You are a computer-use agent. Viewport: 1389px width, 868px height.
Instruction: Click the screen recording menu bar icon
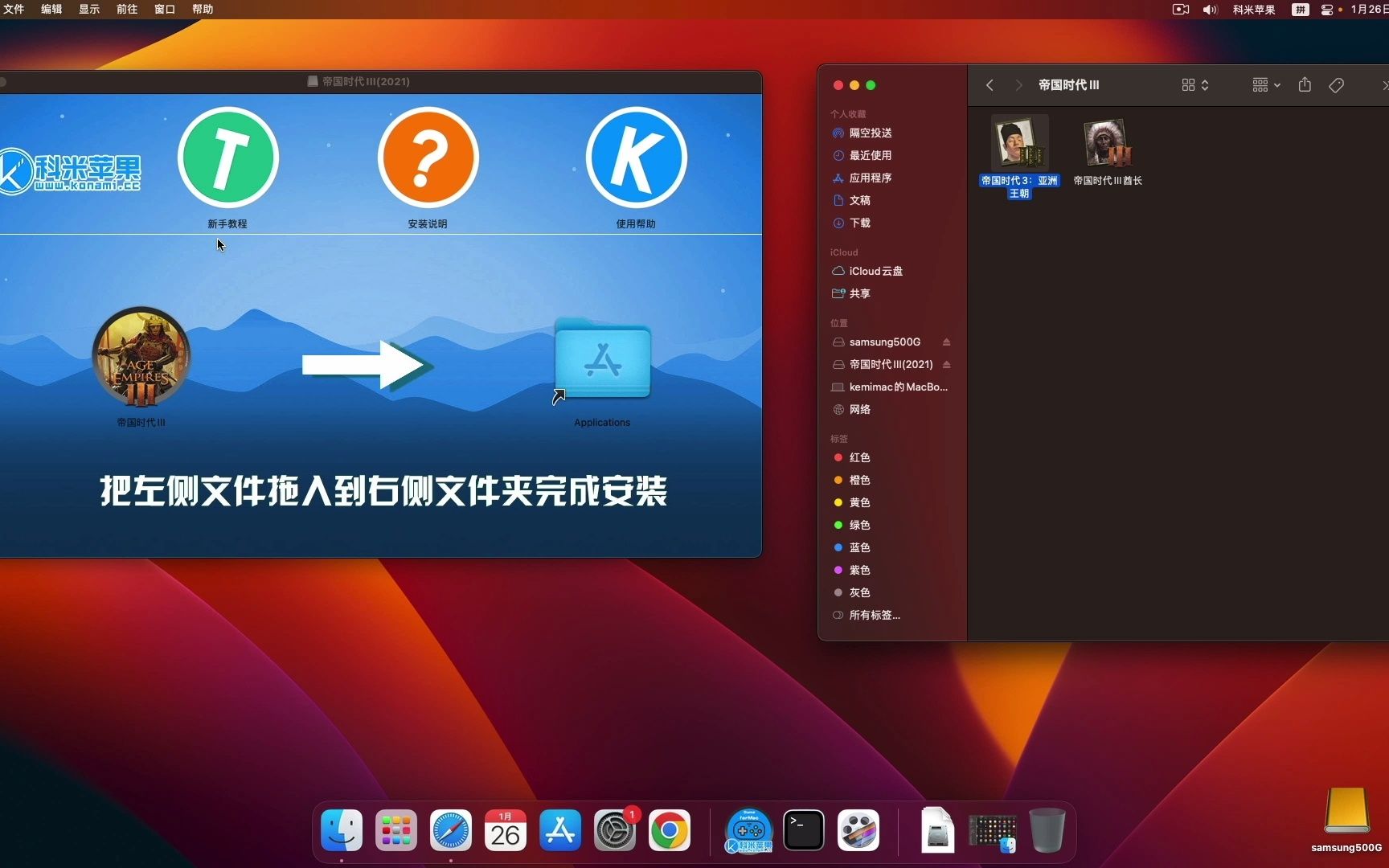pos(1181,9)
